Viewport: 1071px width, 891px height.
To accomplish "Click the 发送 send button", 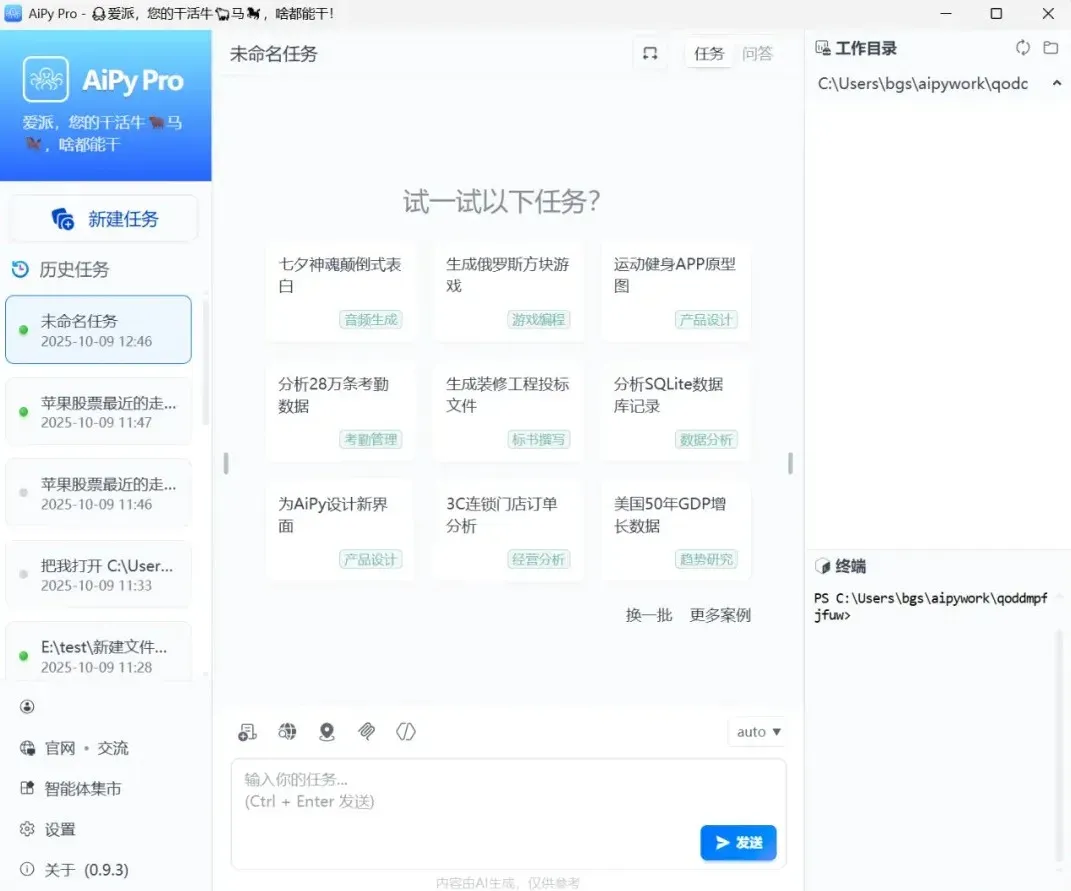I will click(738, 842).
